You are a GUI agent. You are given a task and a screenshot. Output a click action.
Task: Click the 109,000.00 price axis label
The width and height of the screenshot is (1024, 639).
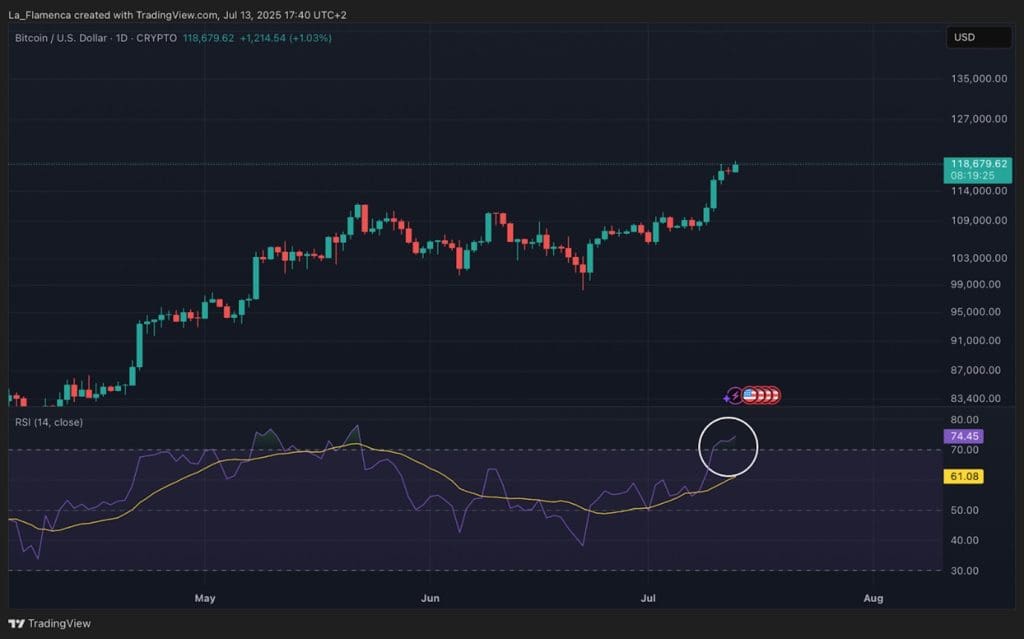pos(979,220)
